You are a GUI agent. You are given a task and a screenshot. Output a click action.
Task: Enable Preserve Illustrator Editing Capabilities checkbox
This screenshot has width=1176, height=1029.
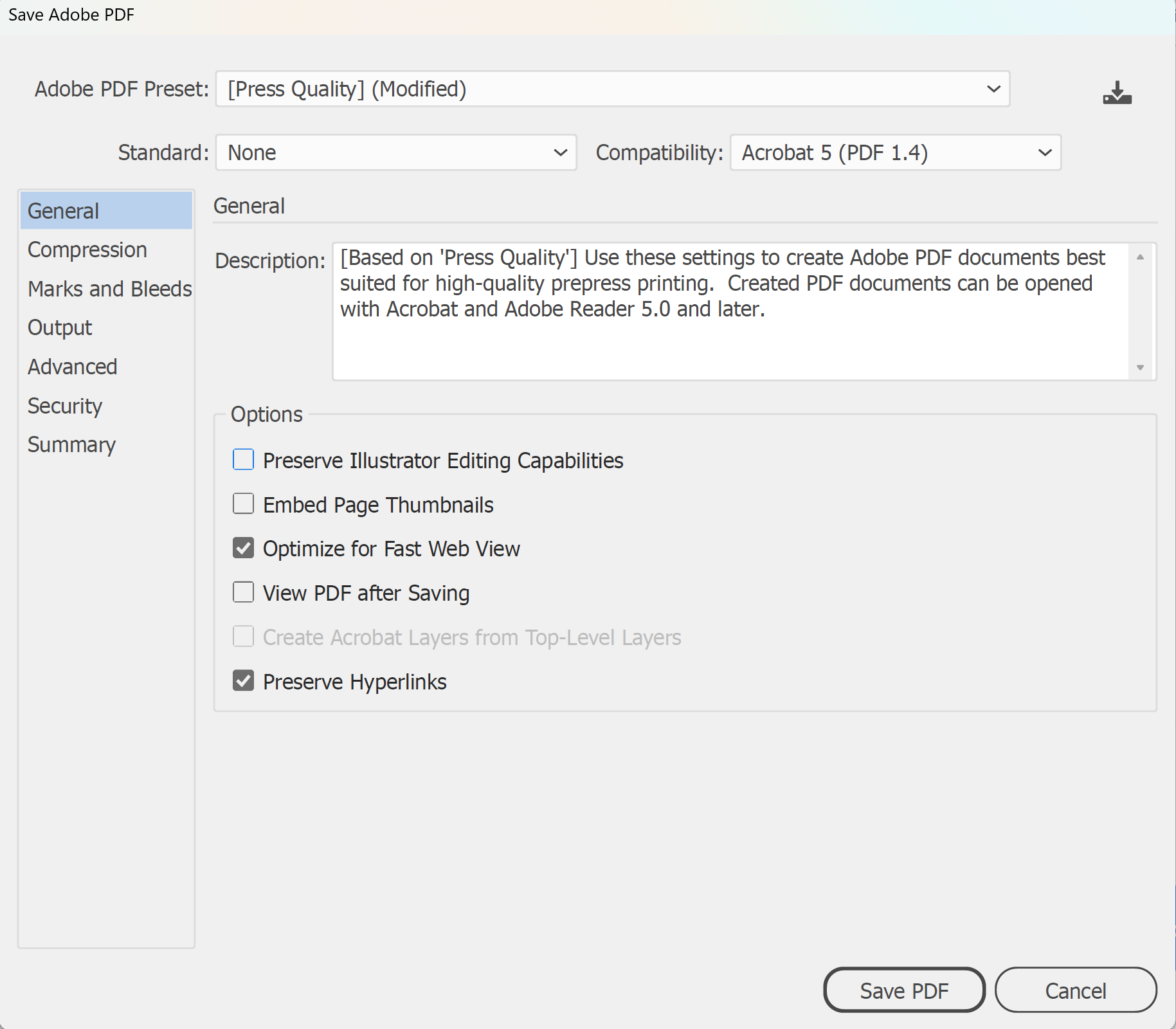243,460
